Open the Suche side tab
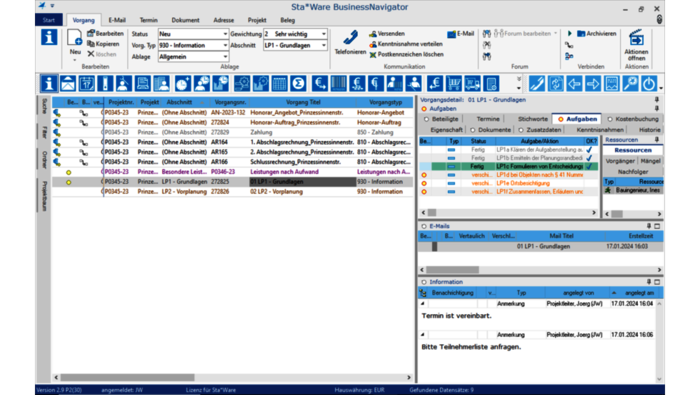Viewport: 700px width, 395px height. click(x=44, y=107)
